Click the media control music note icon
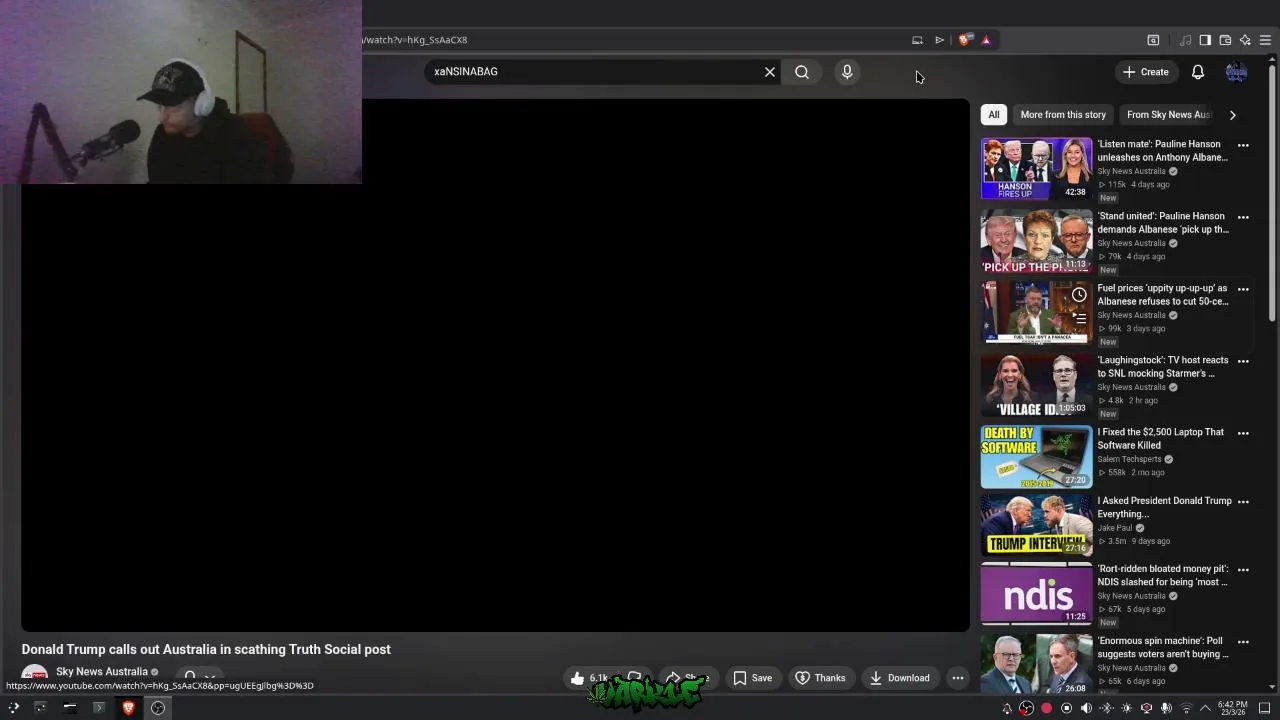Image resolution: width=1280 pixels, height=720 pixels. (x=1185, y=40)
